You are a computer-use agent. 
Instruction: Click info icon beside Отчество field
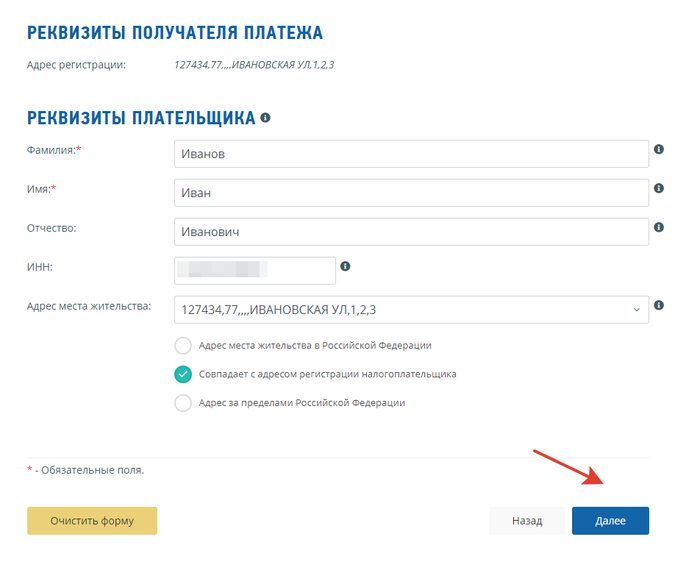pos(658,227)
